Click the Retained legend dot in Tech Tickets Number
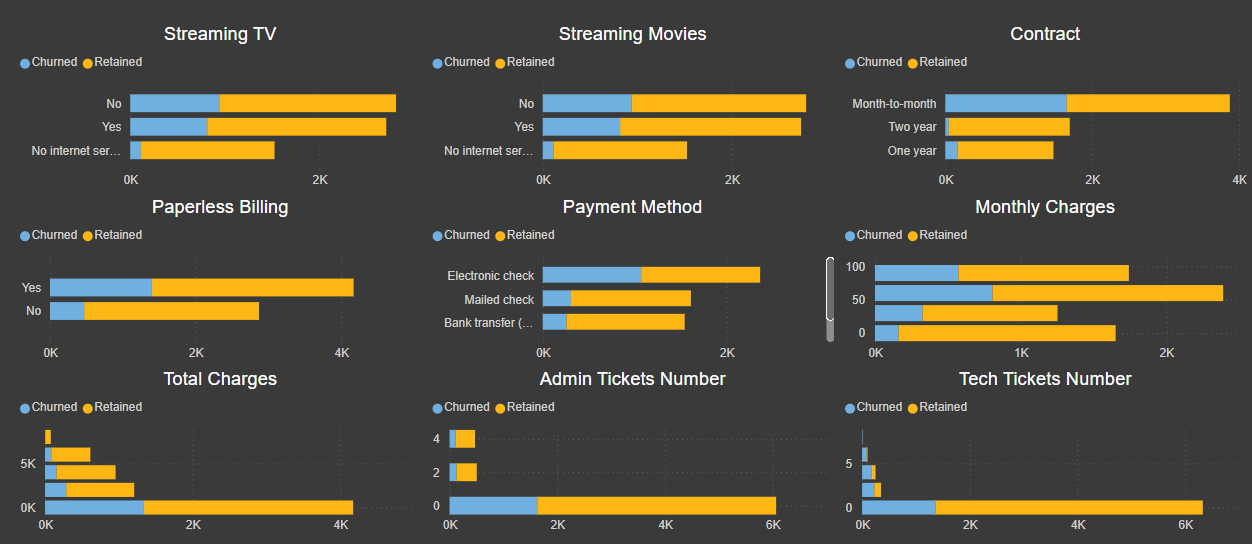The height and width of the screenshot is (544, 1252). pyautogui.click(x=913, y=408)
